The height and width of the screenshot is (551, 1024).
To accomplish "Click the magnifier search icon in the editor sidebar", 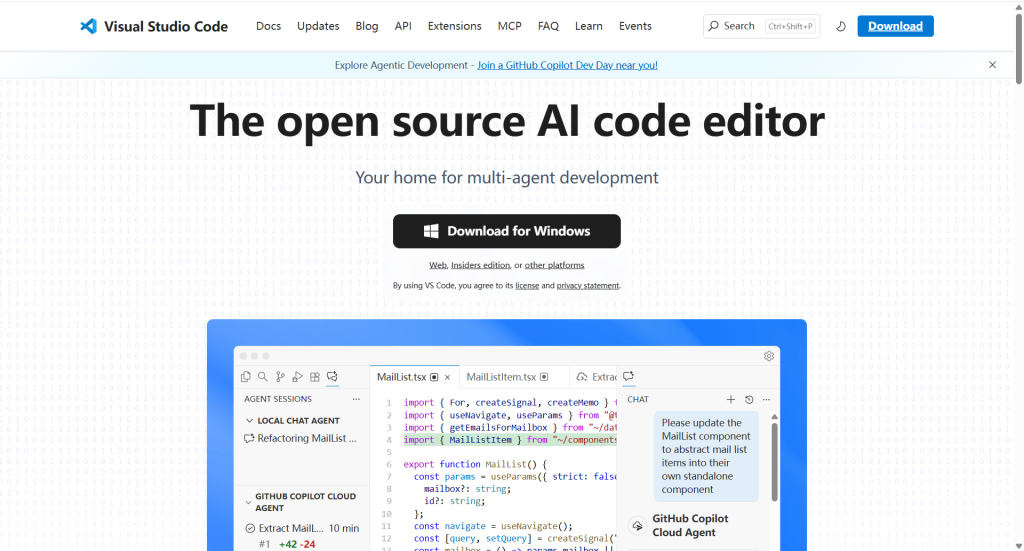I will [x=263, y=377].
